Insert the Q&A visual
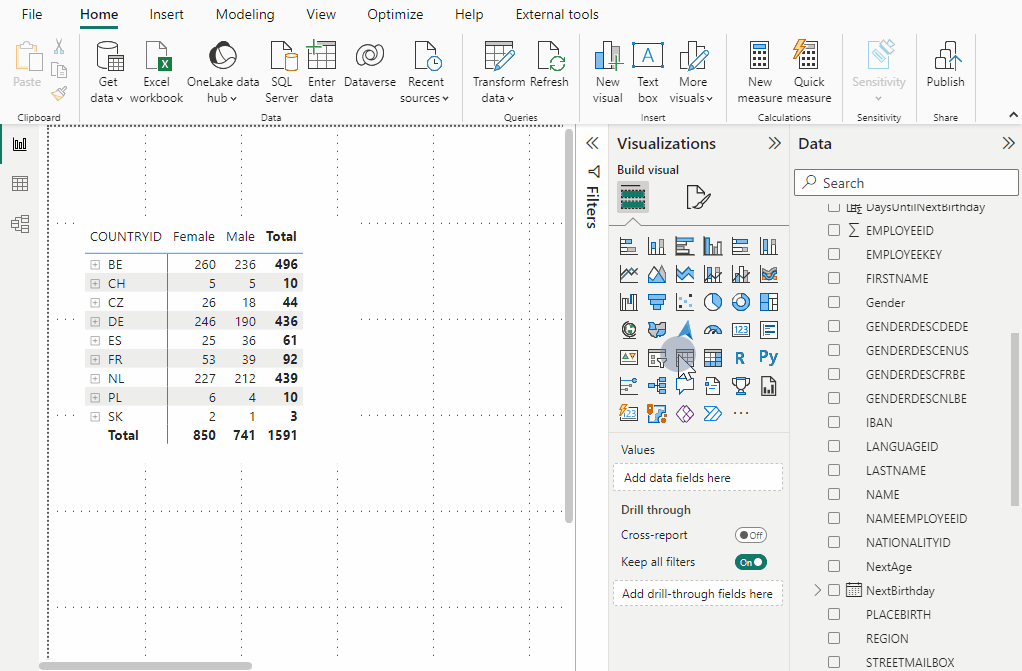 click(684, 385)
